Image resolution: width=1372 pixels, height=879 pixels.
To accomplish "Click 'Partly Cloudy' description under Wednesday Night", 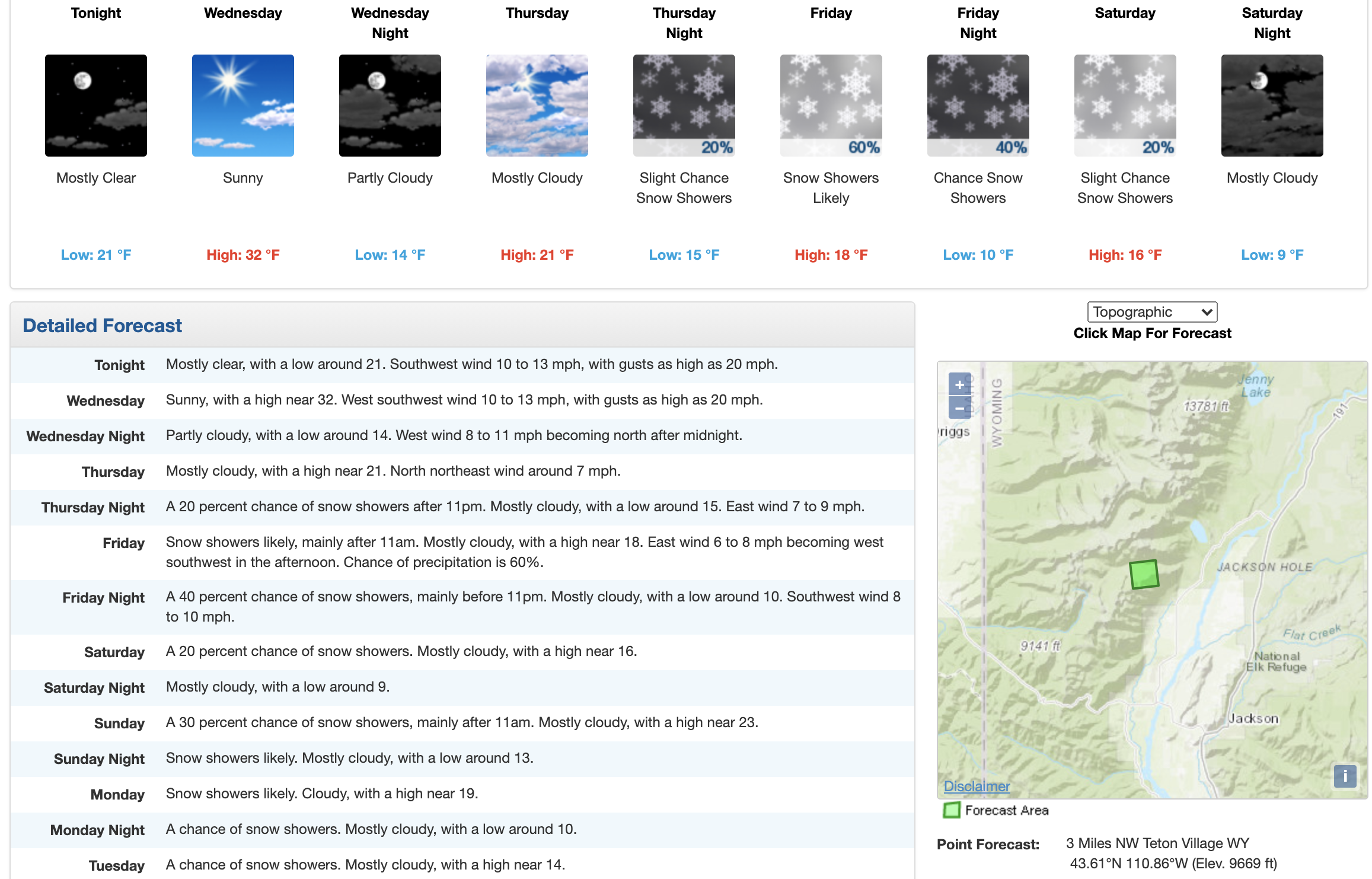I will tap(390, 178).
